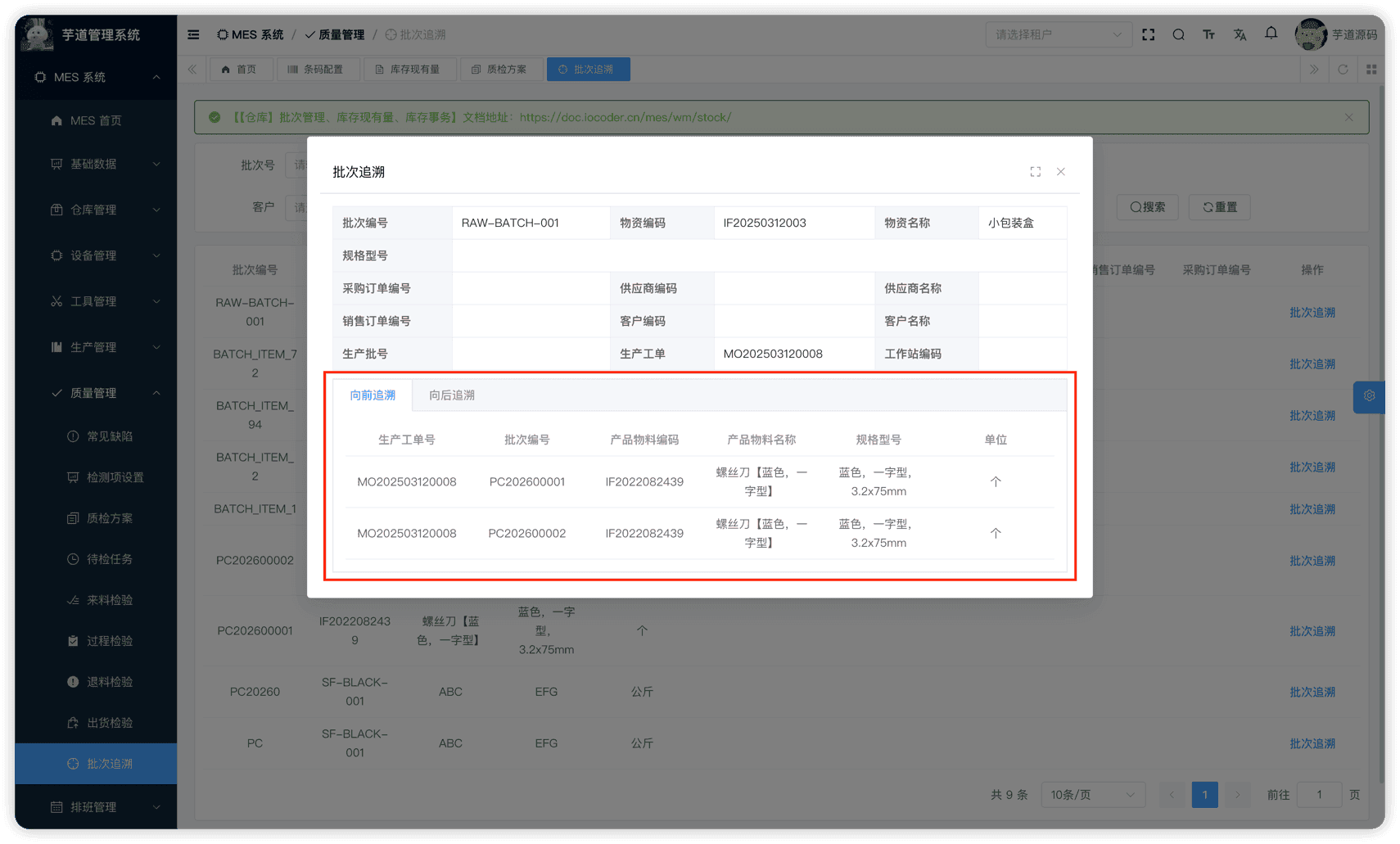The image size is (1400, 844).
Task: Open the 请选择租户 tenant dropdown
Action: point(1058,34)
